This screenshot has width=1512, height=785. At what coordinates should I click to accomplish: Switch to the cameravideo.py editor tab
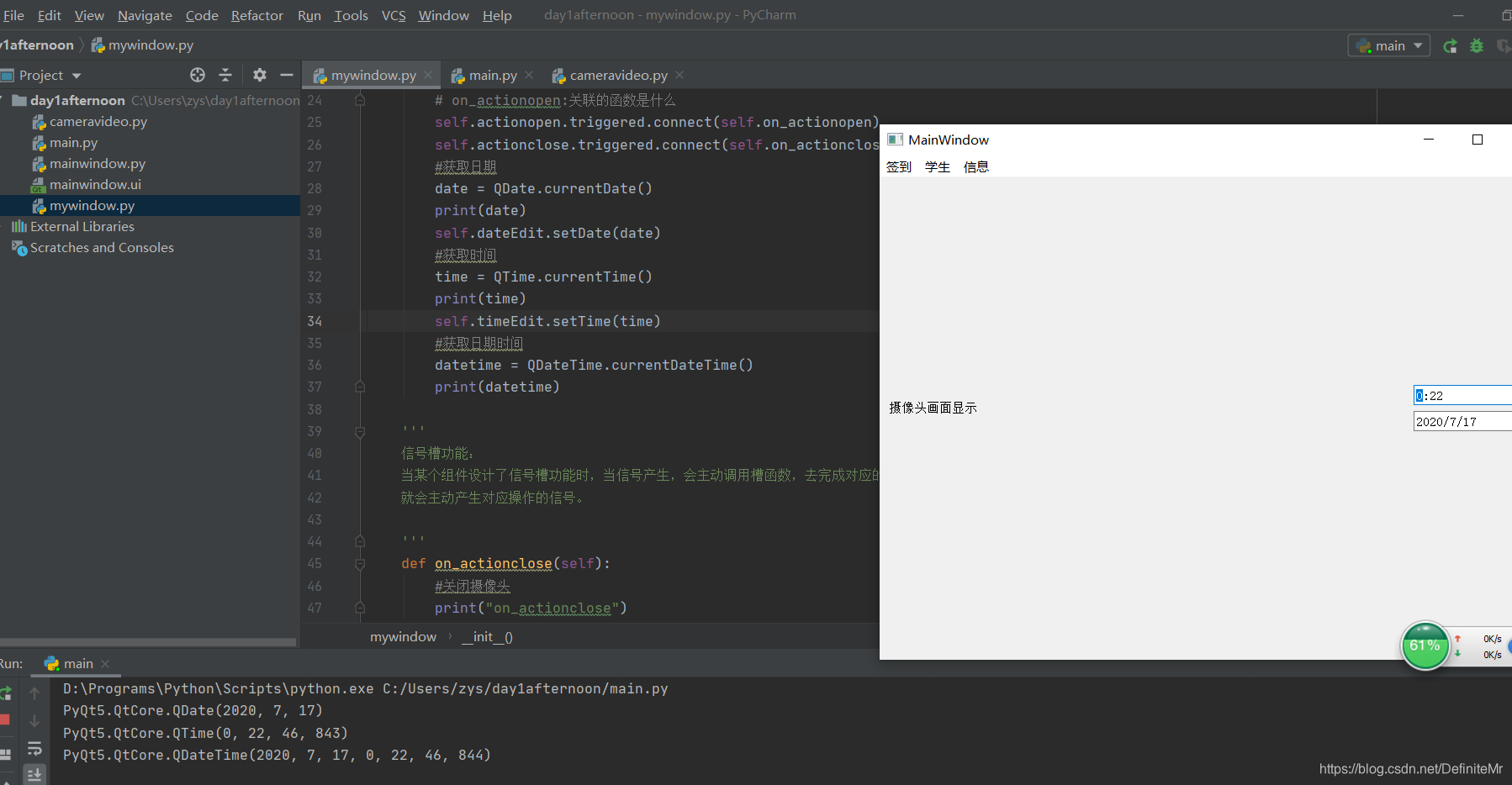[619, 75]
